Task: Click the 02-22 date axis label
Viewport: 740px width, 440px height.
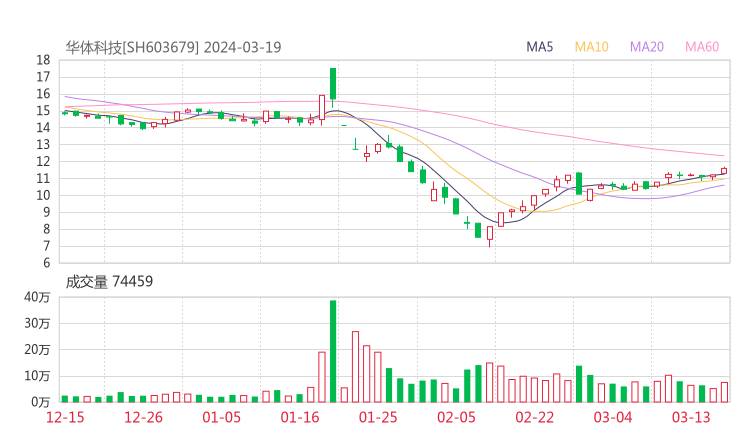Action: [535, 417]
